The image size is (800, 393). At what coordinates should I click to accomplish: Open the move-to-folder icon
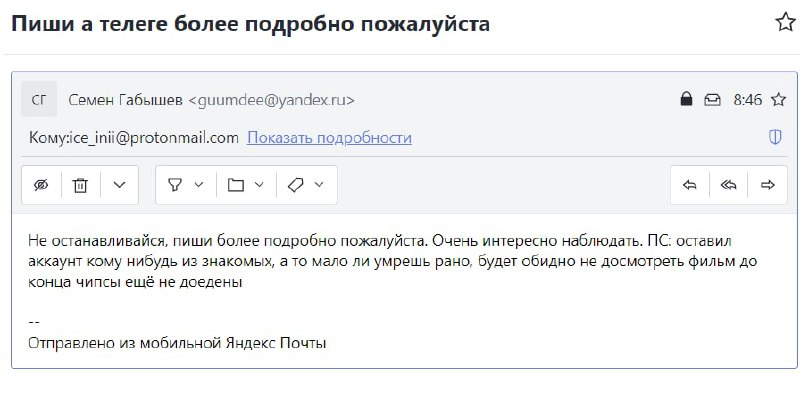point(235,185)
